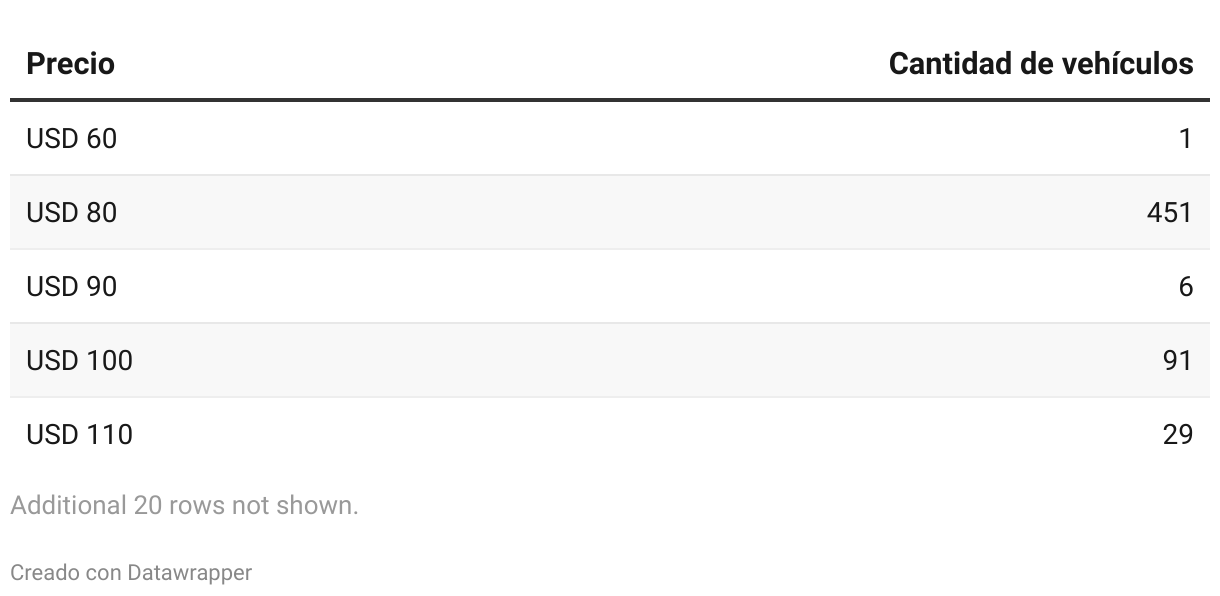This screenshot has width=1220, height=596.
Task: Select the USD 90 price cell
Action: click(71, 287)
